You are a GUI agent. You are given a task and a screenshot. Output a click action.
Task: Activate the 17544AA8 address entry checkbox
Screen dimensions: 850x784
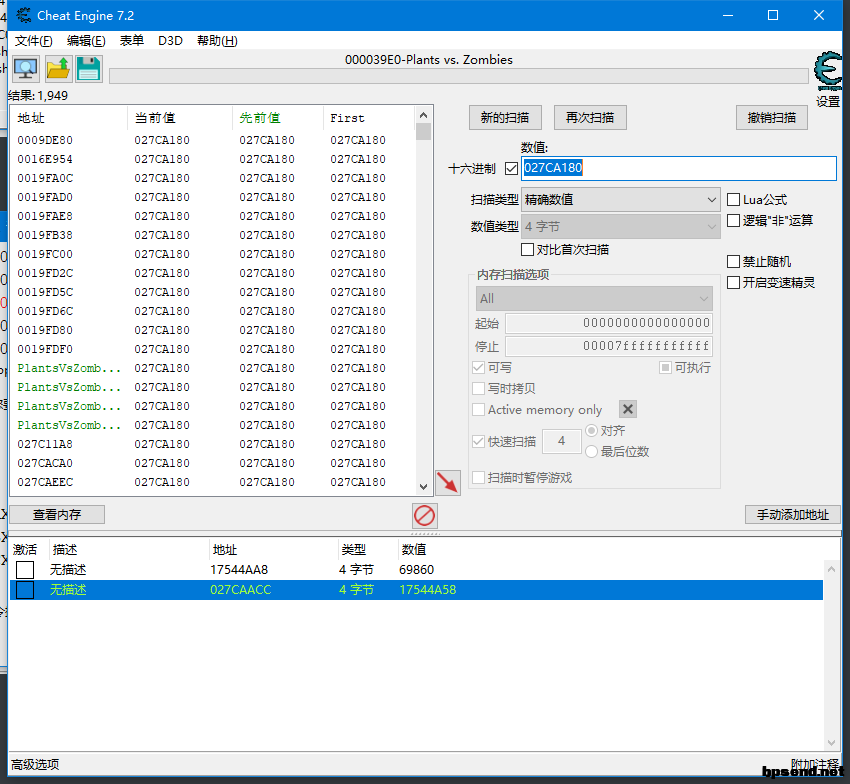(x=25, y=570)
